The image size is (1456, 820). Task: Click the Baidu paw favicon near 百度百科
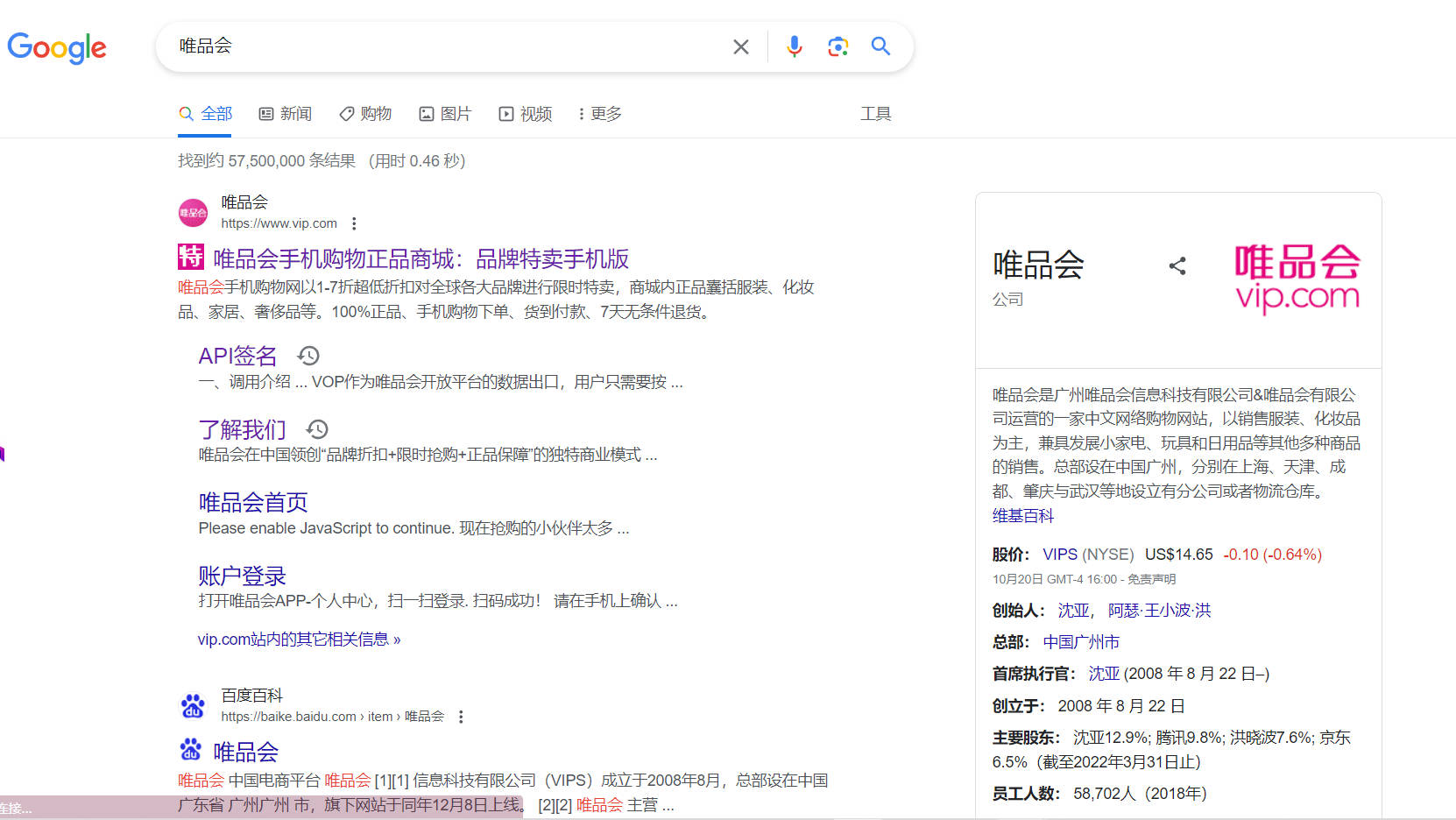click(193, 706)
